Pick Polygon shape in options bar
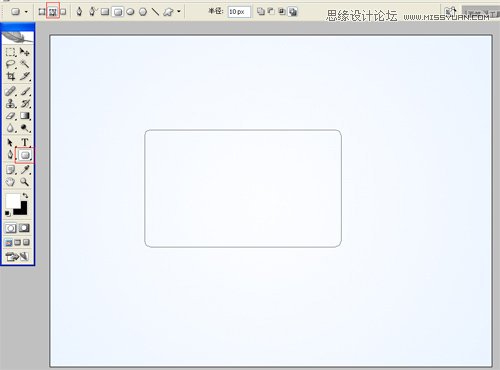The image size is (500, 370). click(143, 12)
